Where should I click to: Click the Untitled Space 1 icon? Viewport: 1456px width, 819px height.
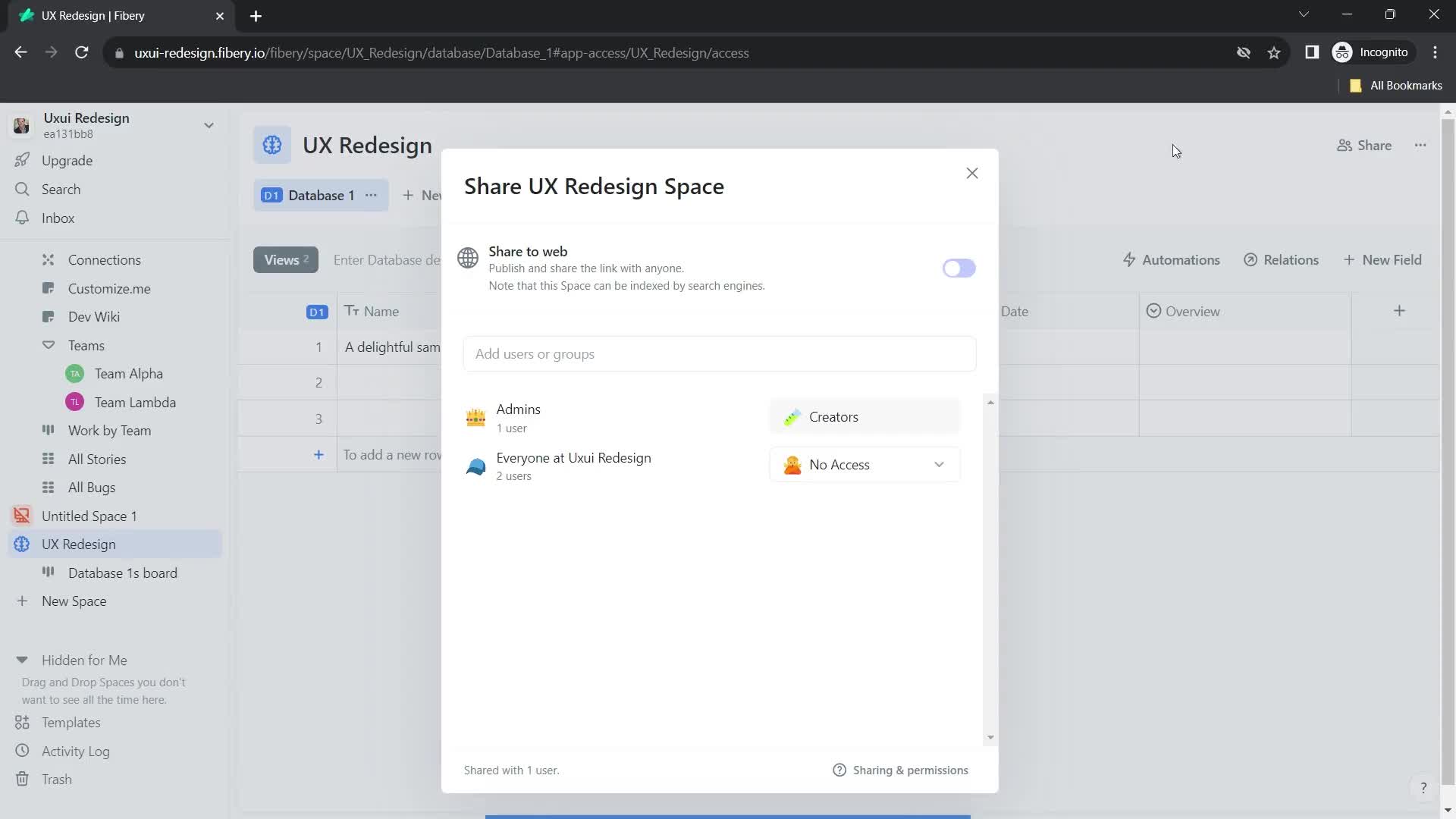pyautogui.click(x=21, y=516)
